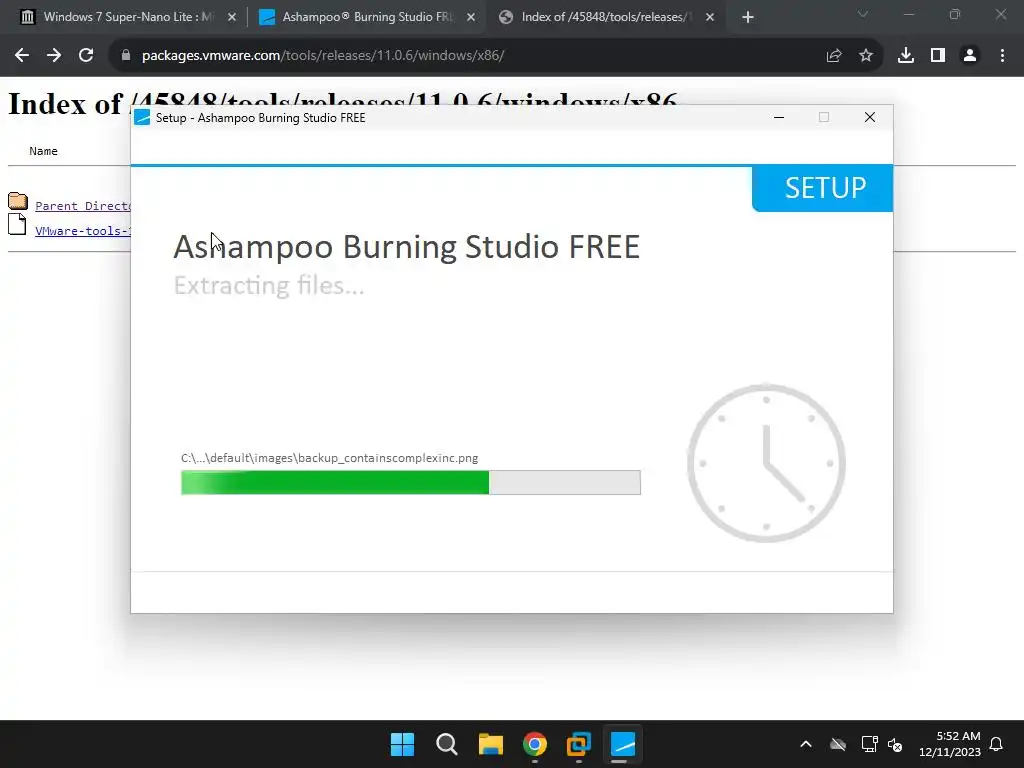
Task: Click the VMware-tools file link
Action: point(82,231)
